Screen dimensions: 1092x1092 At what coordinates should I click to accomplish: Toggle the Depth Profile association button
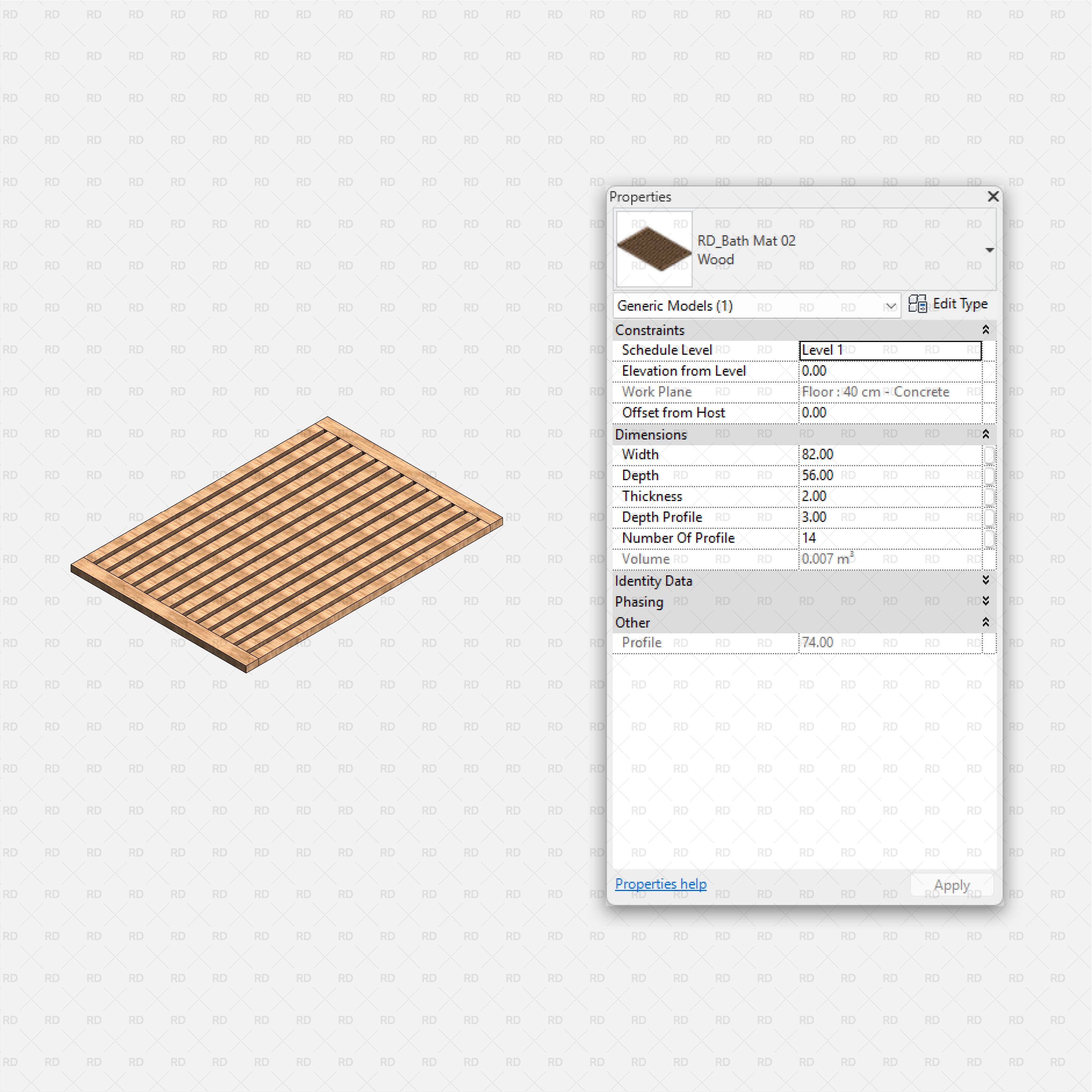pos(989,517)
